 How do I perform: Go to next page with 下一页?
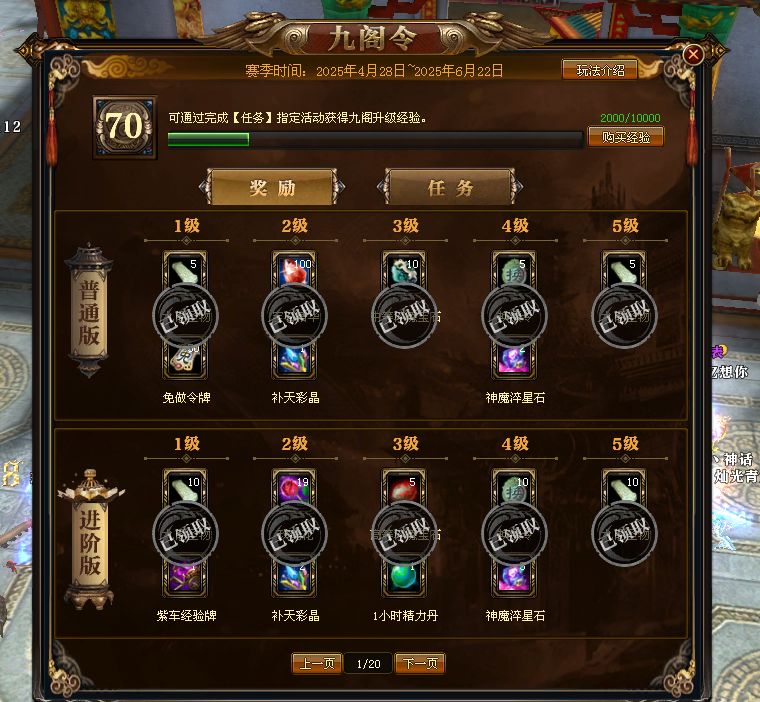[420, 663]
